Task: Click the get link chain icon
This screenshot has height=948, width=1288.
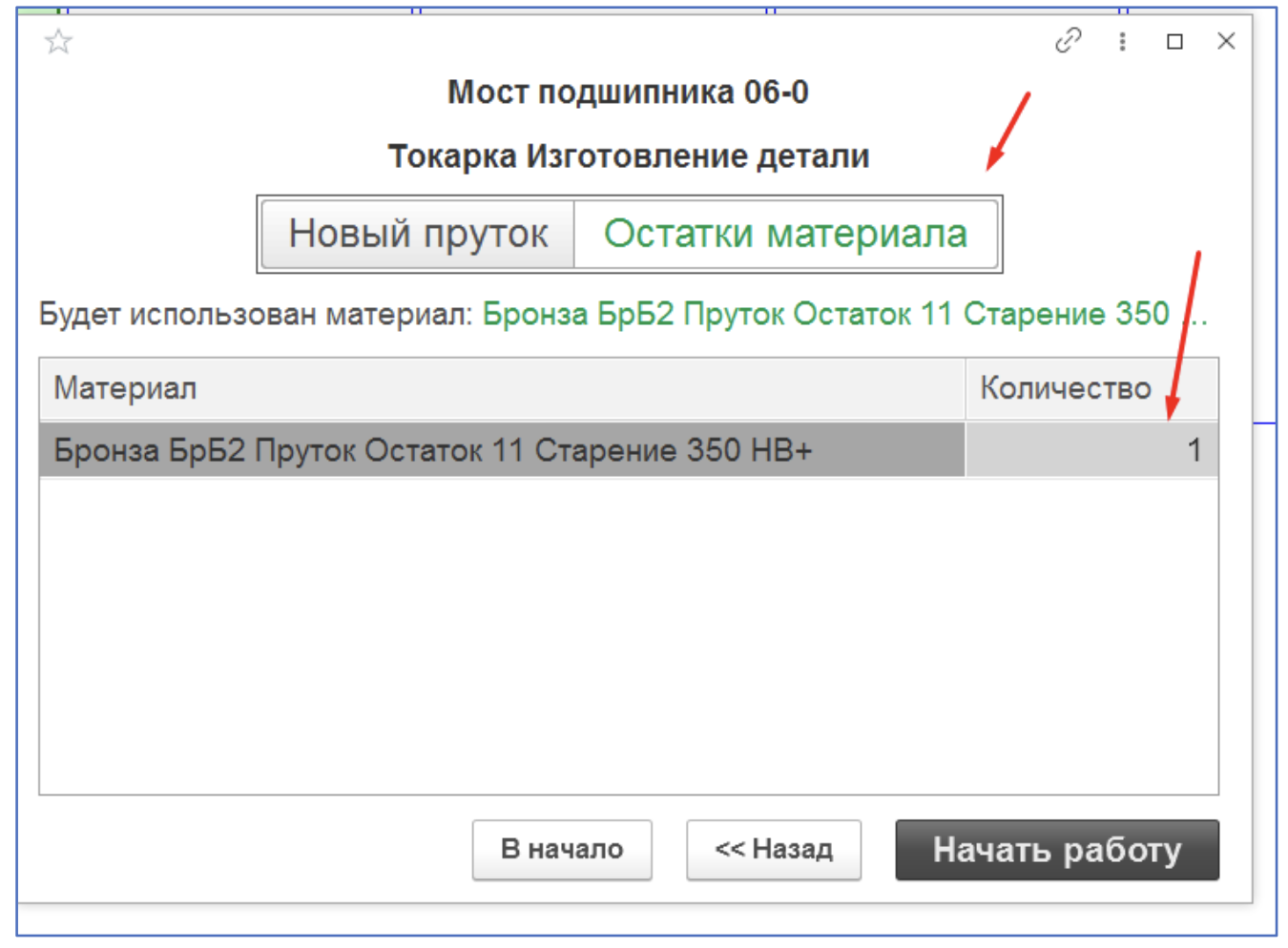Action: (x=1068, y=41)
